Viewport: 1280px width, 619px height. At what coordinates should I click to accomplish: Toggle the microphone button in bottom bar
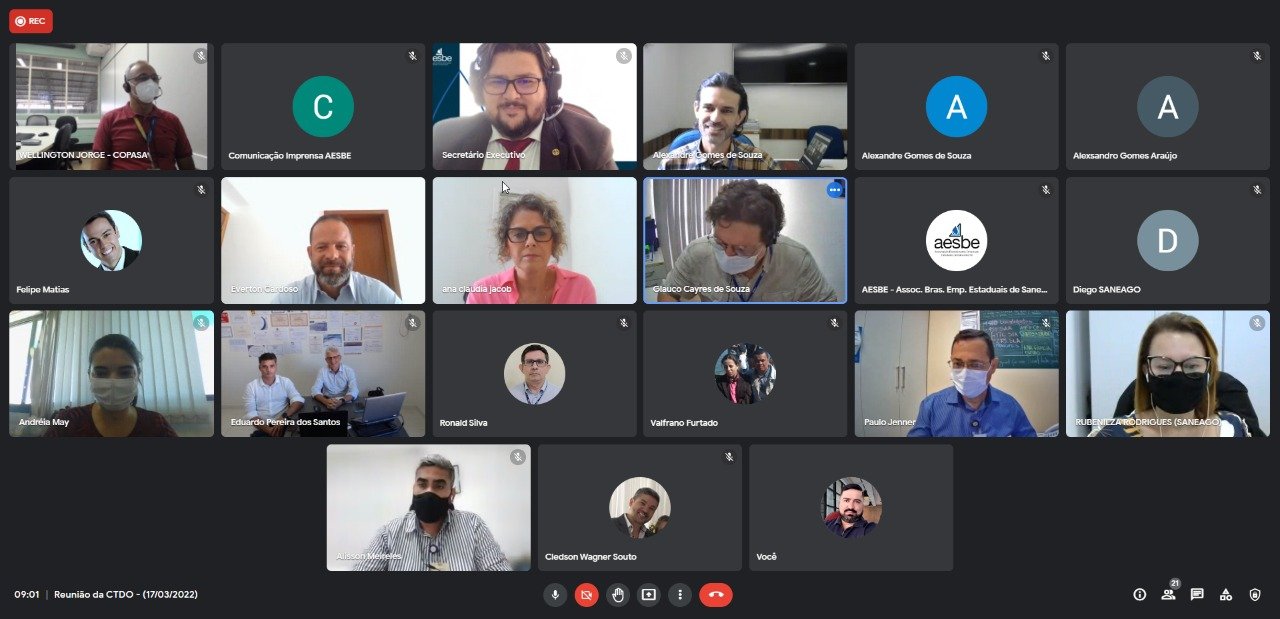pyautogui.click(x=555, y=595)
